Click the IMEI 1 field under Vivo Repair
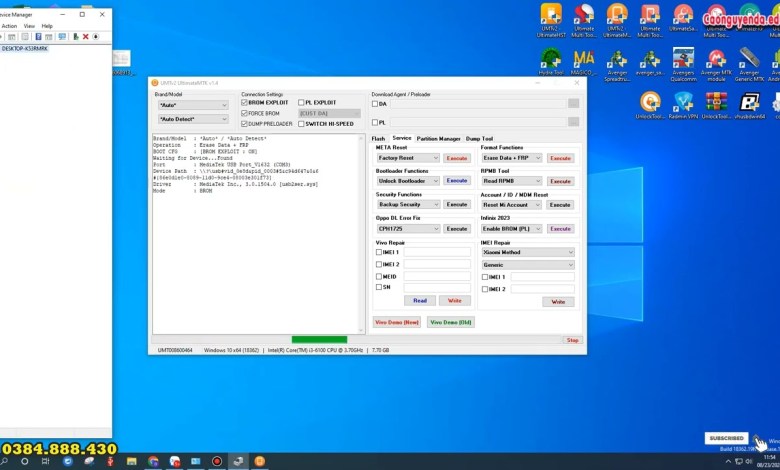The width and height of the screenshot is (780, 470). click(x=437, y=252)
